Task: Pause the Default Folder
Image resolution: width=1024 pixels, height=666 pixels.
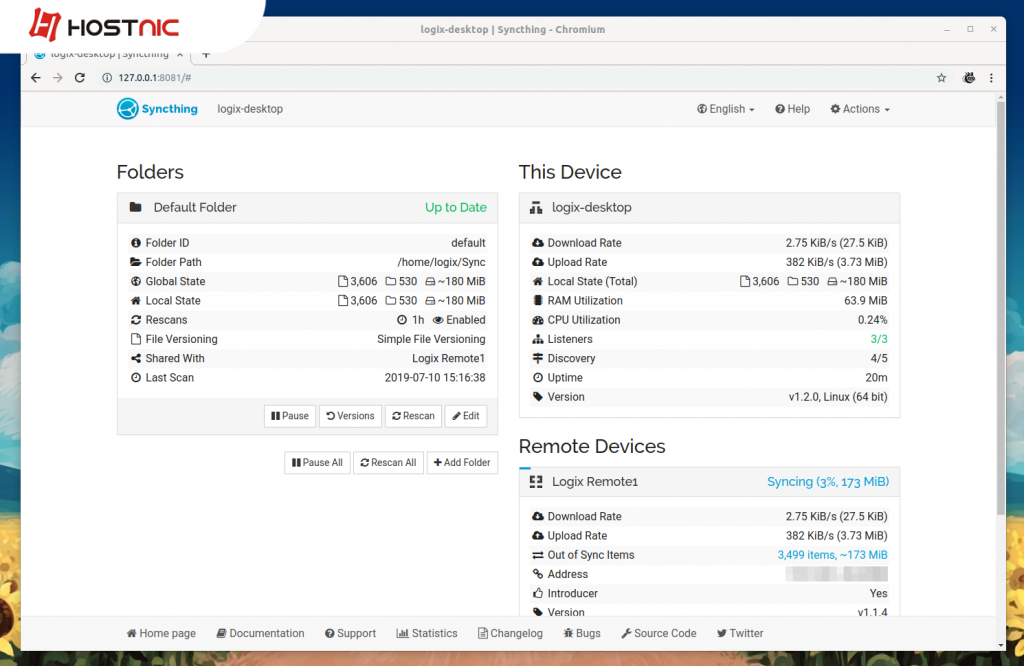Action: point(290,416)
